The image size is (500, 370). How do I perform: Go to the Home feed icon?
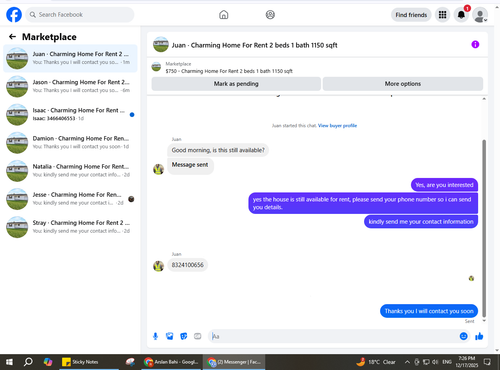coord(224,15)
